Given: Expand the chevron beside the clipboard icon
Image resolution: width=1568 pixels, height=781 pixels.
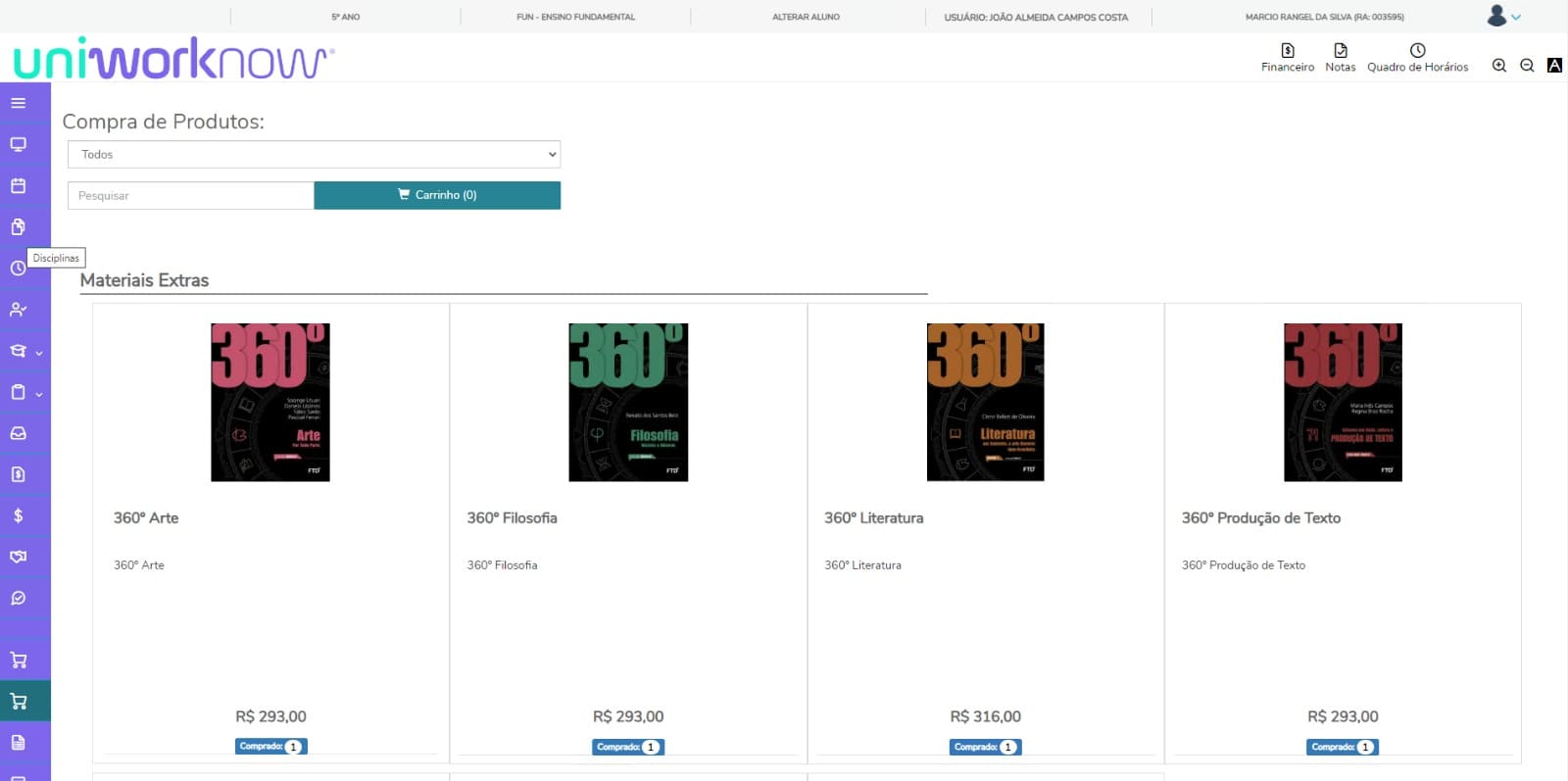Looking at the screenshot, I should pos(39,394).
